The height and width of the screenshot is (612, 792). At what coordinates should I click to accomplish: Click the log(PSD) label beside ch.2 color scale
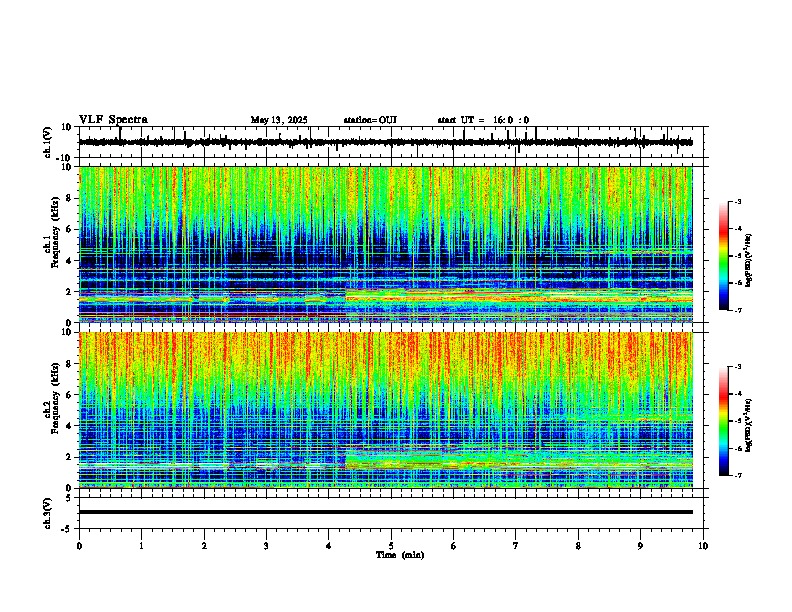point(748,425)
